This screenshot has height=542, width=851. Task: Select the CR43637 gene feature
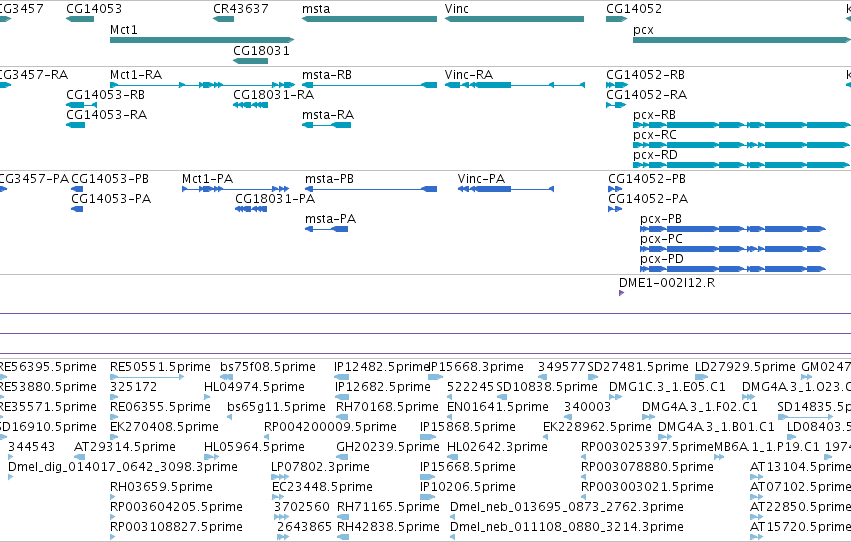[223, 19]
